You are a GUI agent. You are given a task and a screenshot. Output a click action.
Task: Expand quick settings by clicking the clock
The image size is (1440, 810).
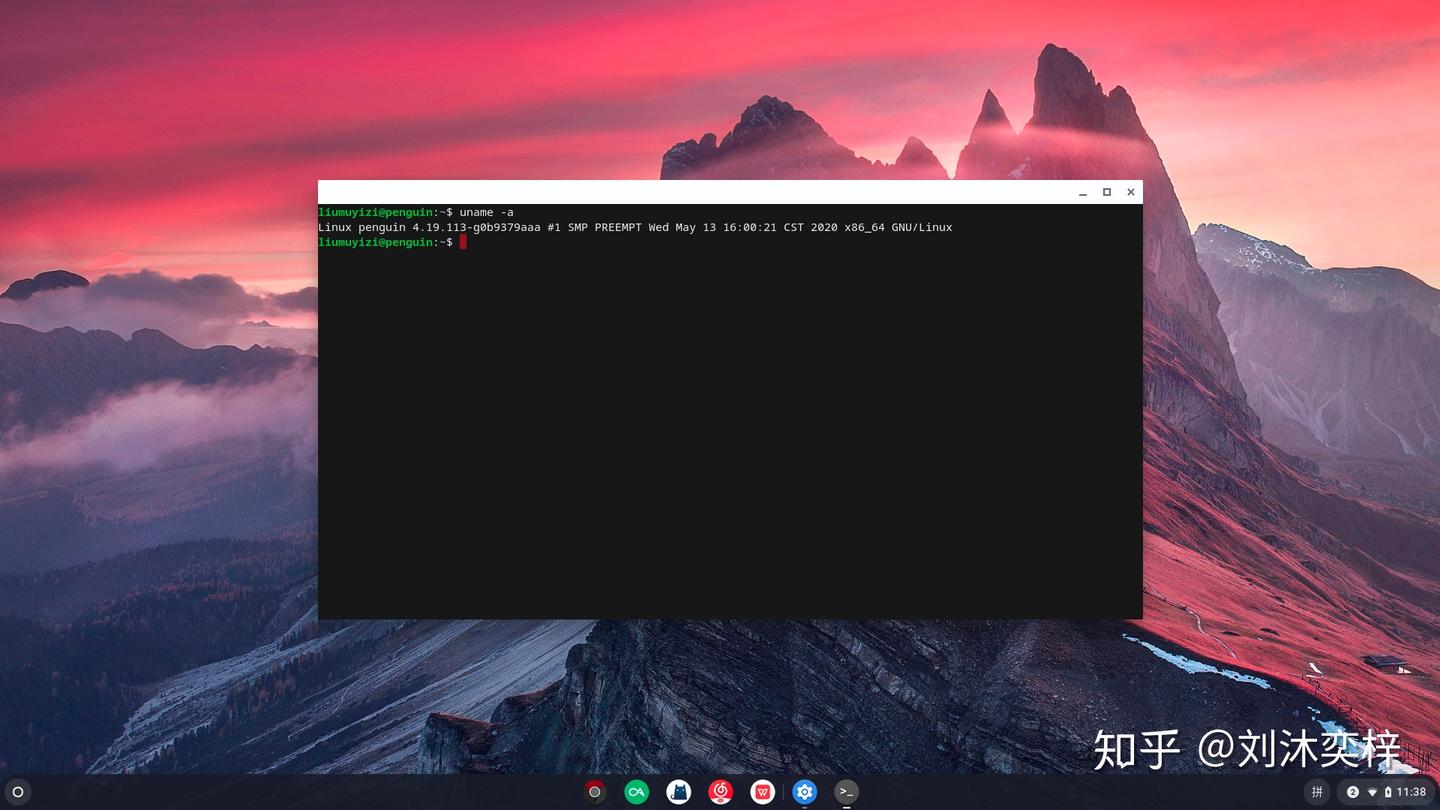[1411, 791]
